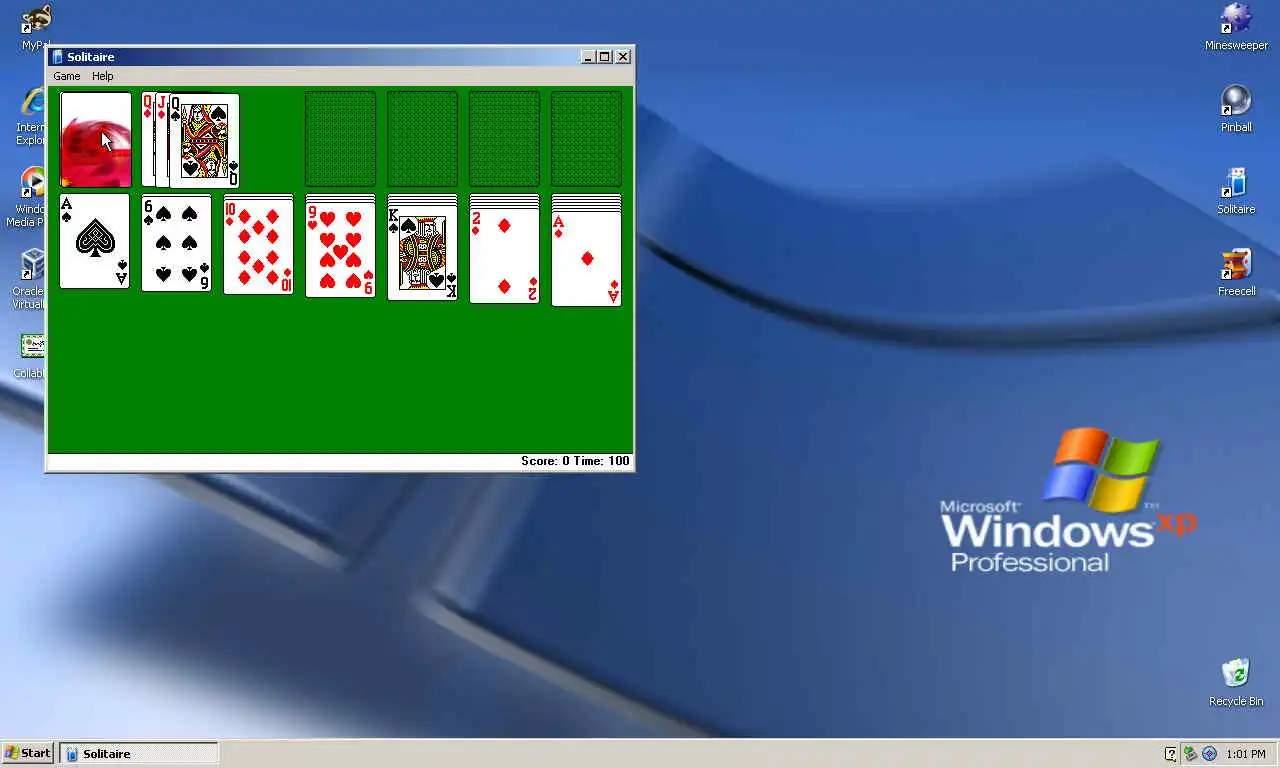Select the 9 of hearts card
Screen dimensions: 1280x768
pyautogui.click(x=341, y=248)
